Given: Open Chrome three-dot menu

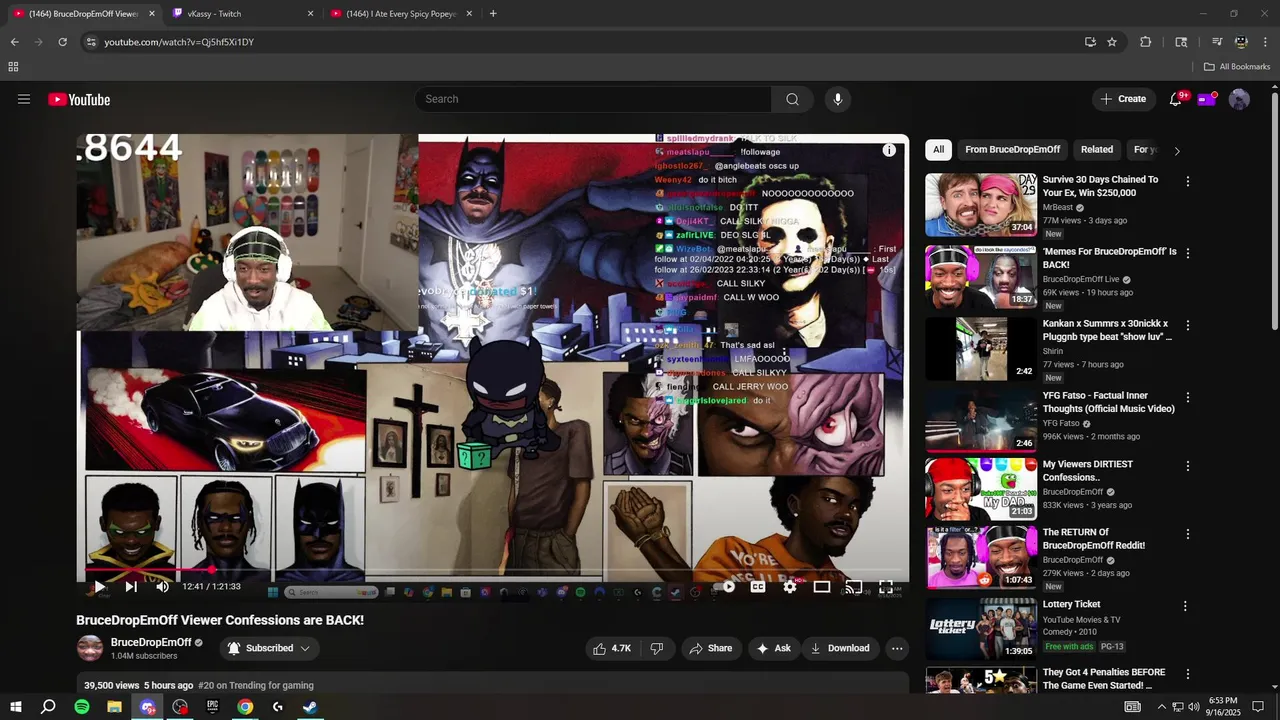Looking at the screenshot, I should 1265,42.
